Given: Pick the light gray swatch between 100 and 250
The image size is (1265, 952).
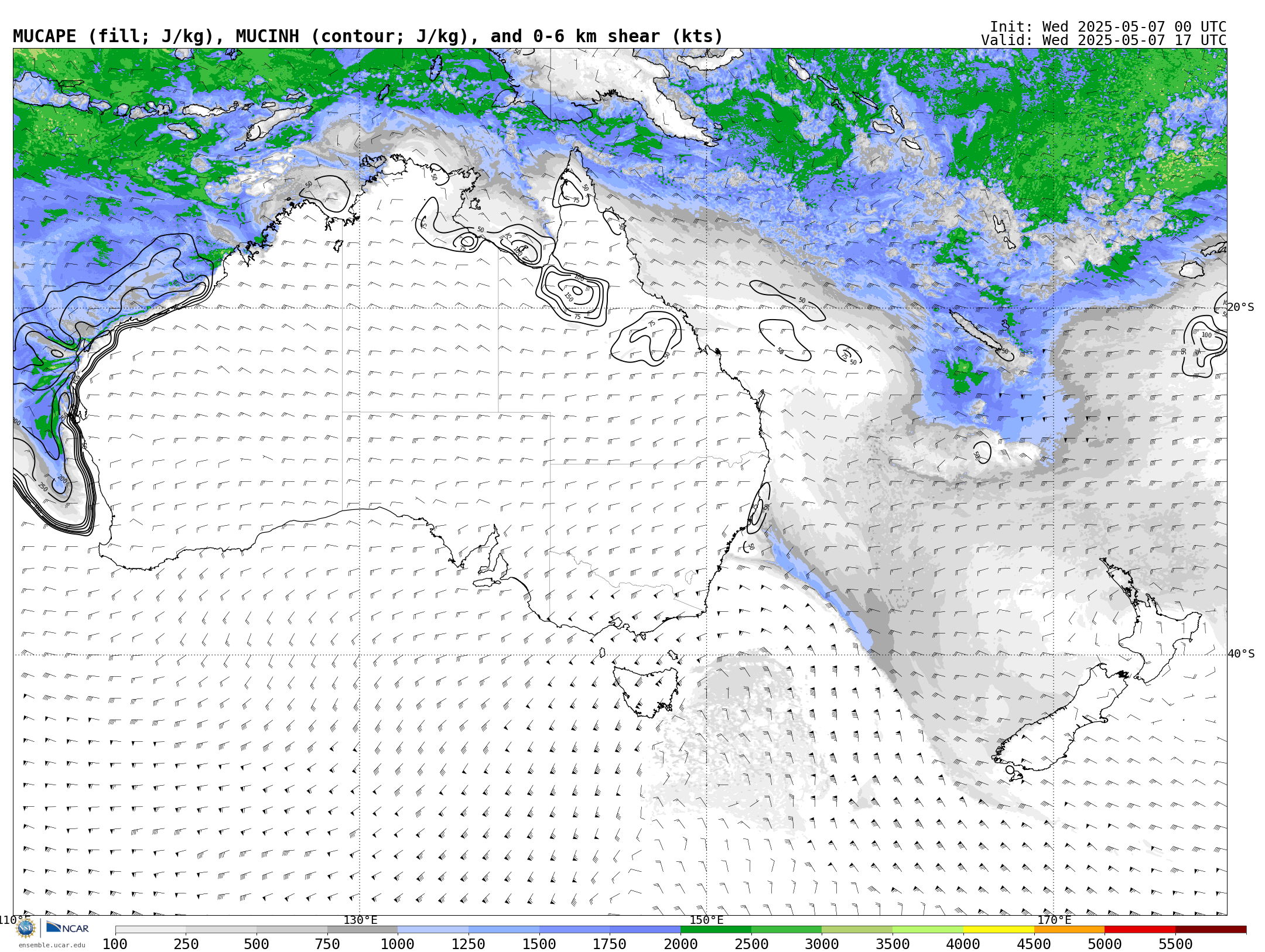Looking at the screenshot, I should click(x=151, y=930).
